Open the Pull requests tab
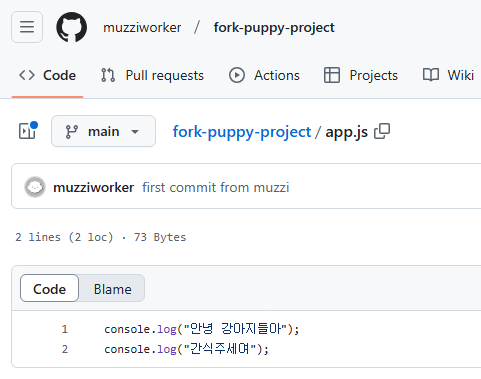 [x=152, y=75]
